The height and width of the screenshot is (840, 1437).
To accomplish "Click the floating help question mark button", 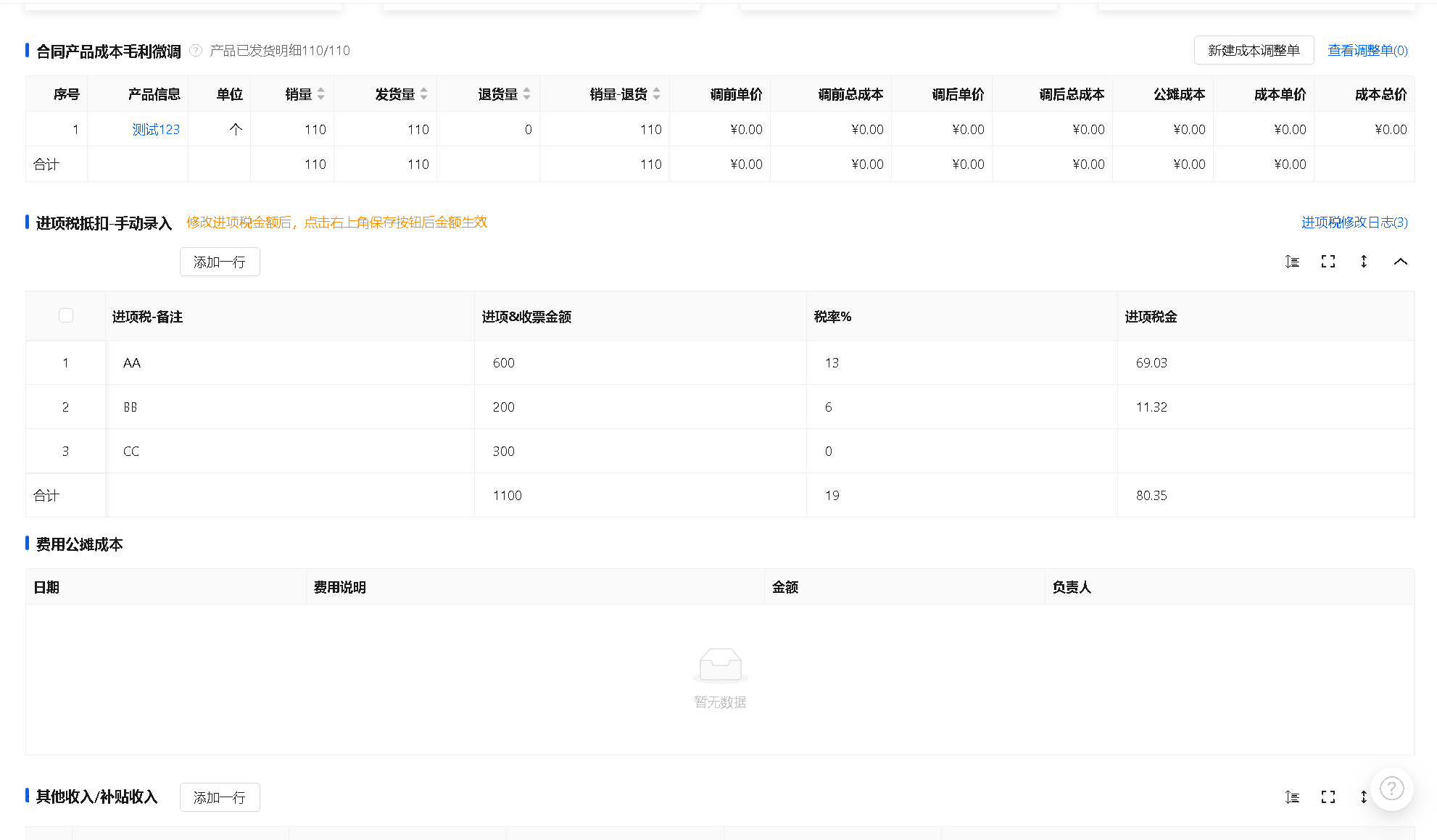I will click(x=1391, y=789).
